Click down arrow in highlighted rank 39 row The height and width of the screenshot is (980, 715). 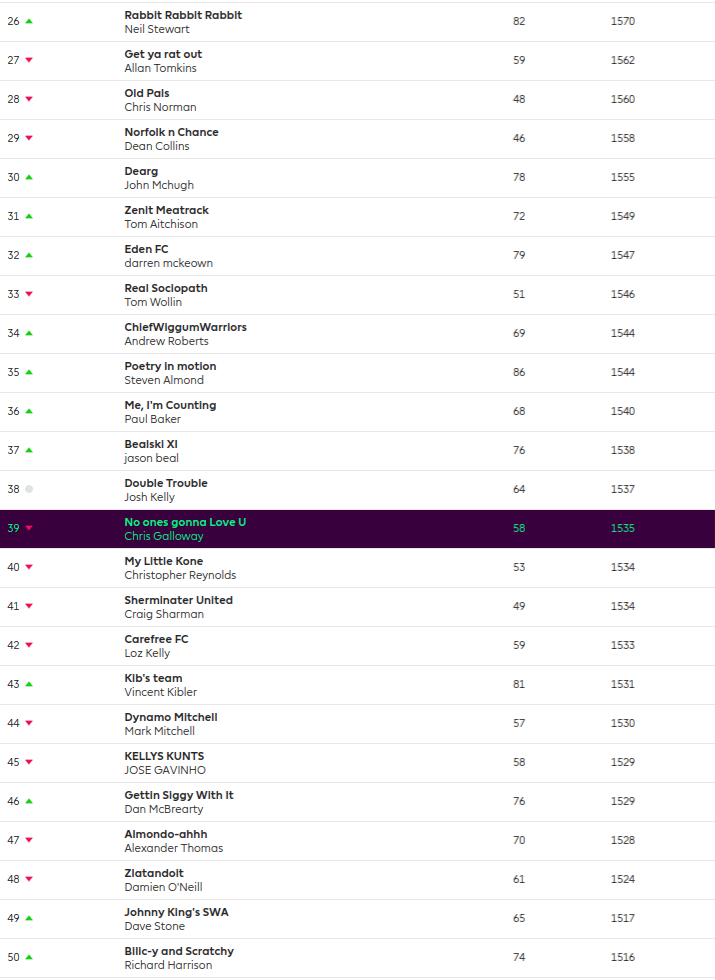[29, 528]
